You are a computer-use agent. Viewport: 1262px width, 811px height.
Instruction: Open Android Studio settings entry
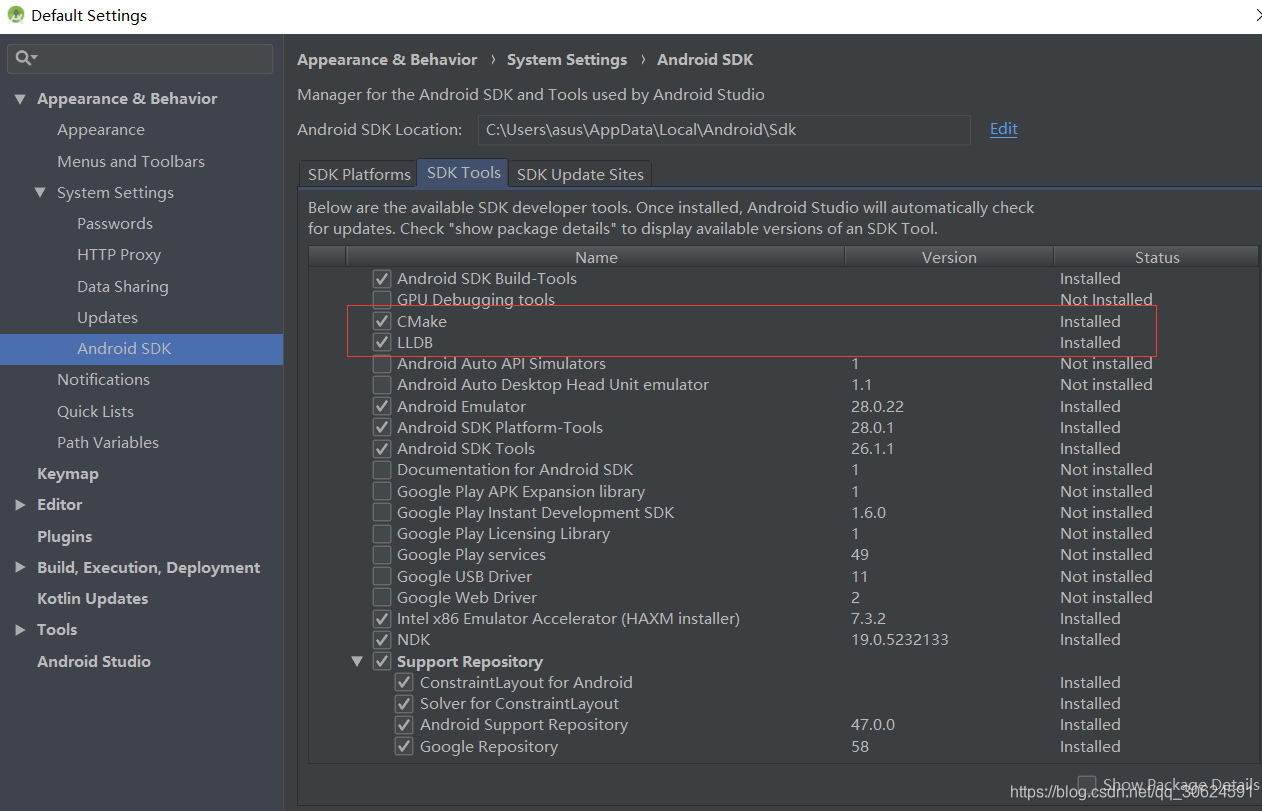94,662
